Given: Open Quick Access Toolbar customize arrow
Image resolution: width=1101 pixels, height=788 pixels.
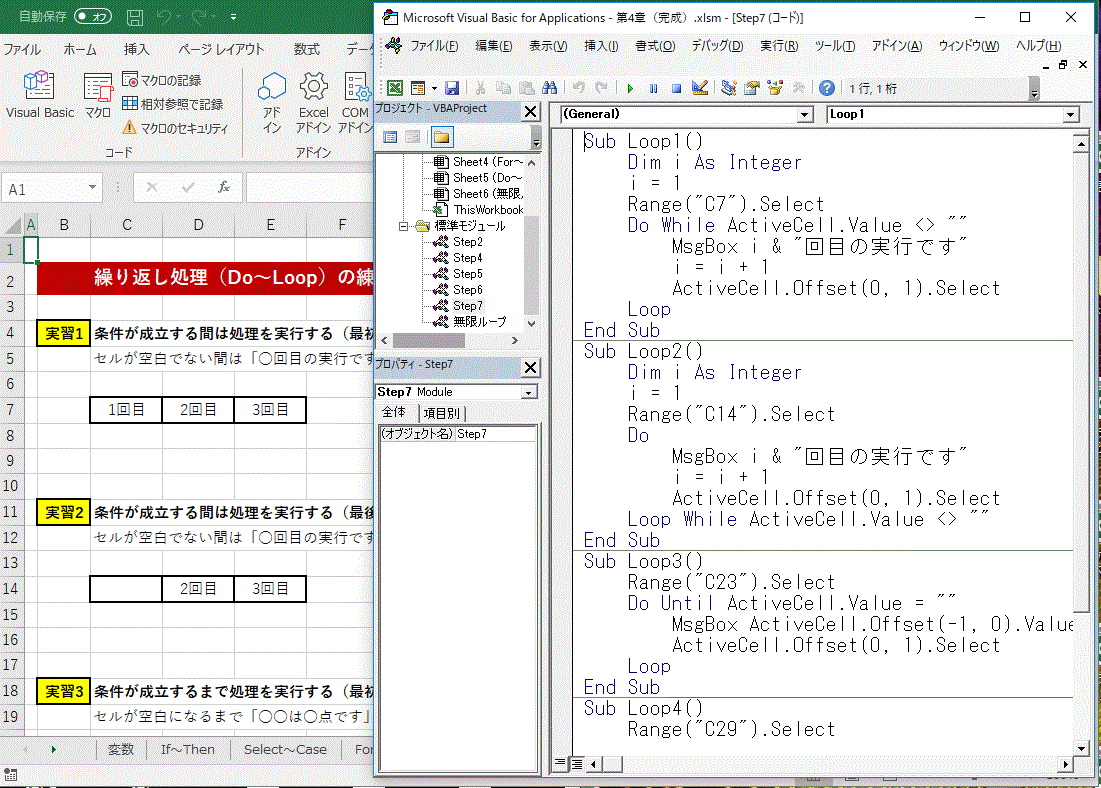Looking at the screenshot, I should point(233,17).
